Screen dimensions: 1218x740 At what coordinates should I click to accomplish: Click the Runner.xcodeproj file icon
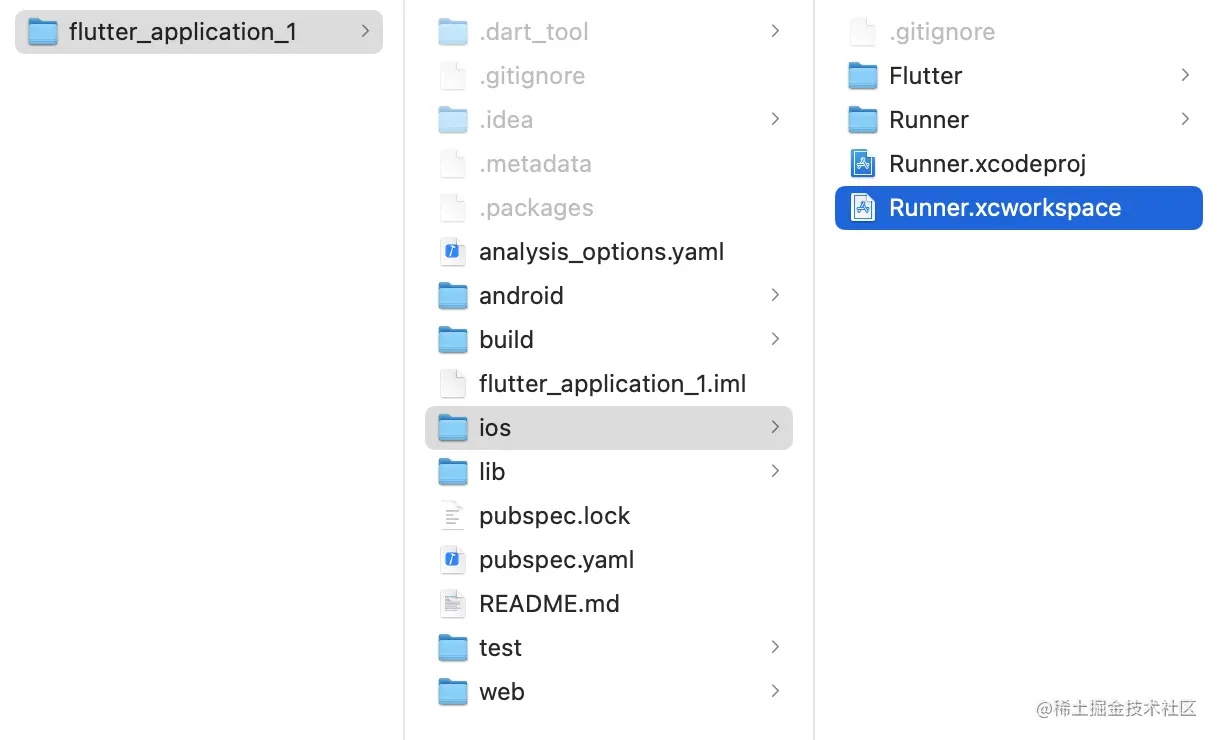click(x=862, y=164)
